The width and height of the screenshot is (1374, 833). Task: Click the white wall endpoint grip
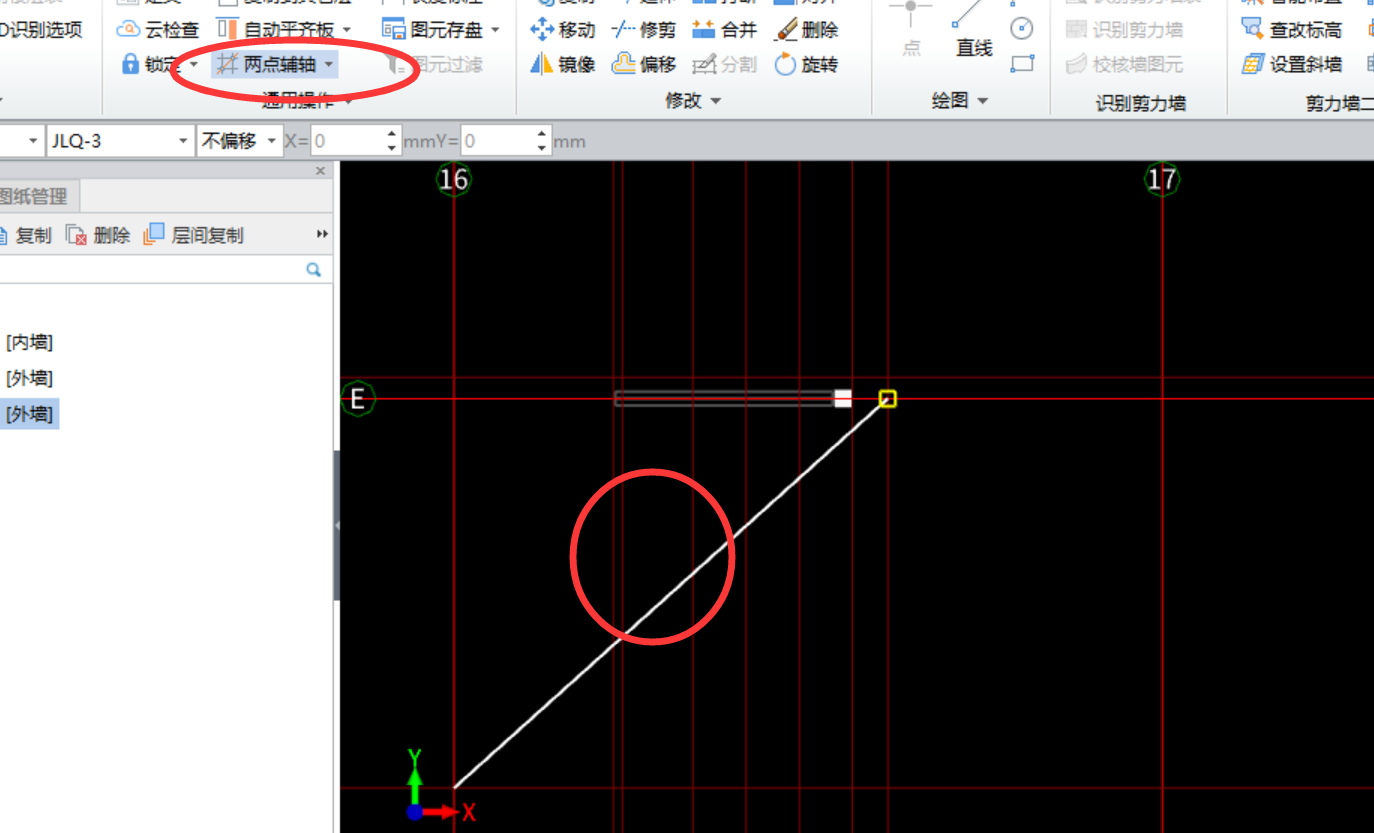[843, 399]
